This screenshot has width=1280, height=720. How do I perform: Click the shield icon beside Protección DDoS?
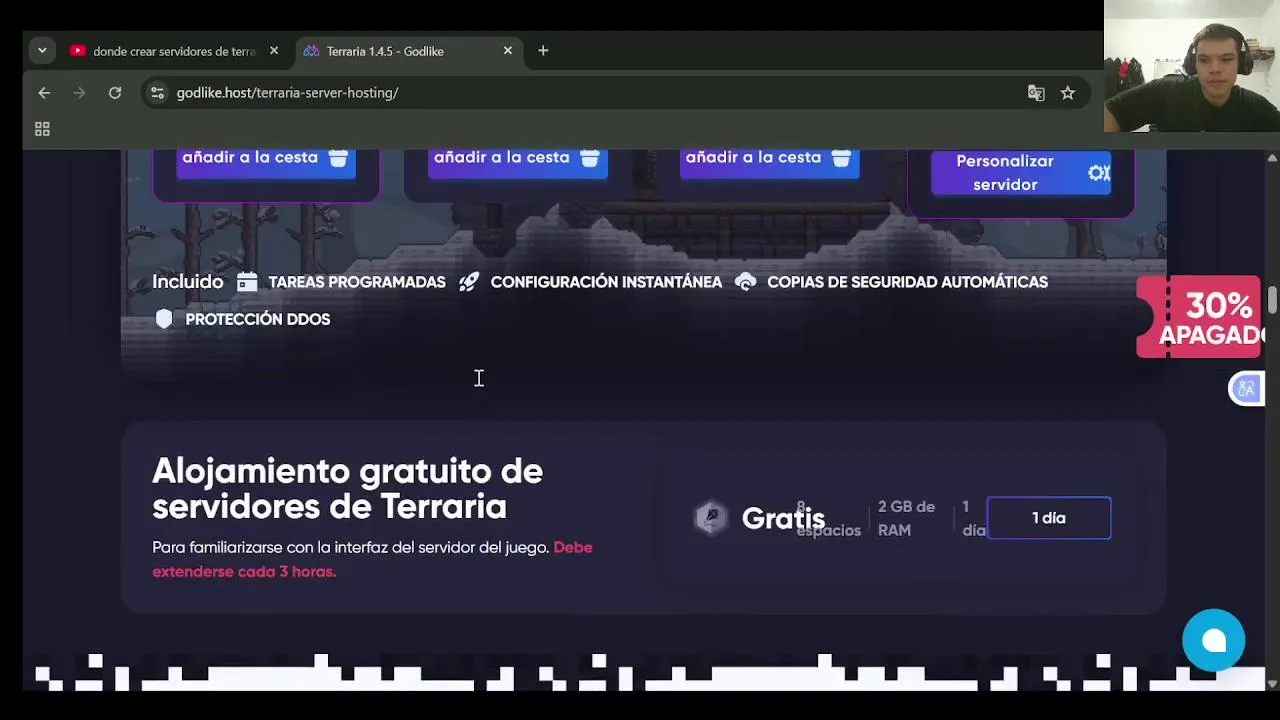(164, 319)
